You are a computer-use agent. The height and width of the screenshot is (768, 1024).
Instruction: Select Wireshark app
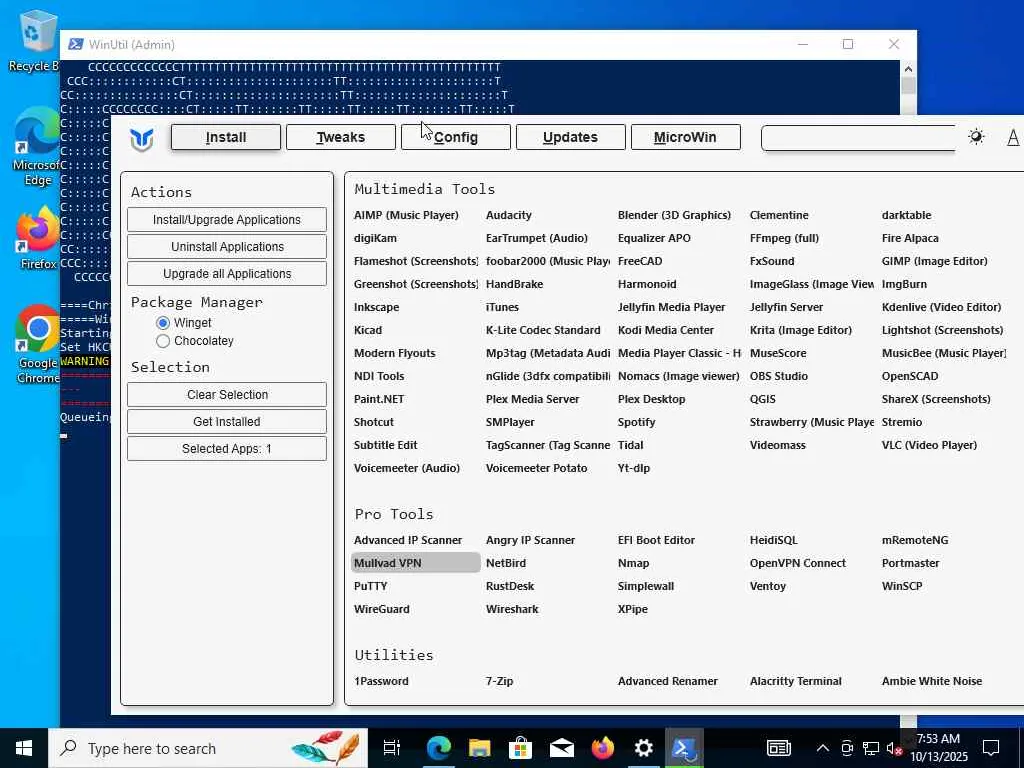[512, 609]
